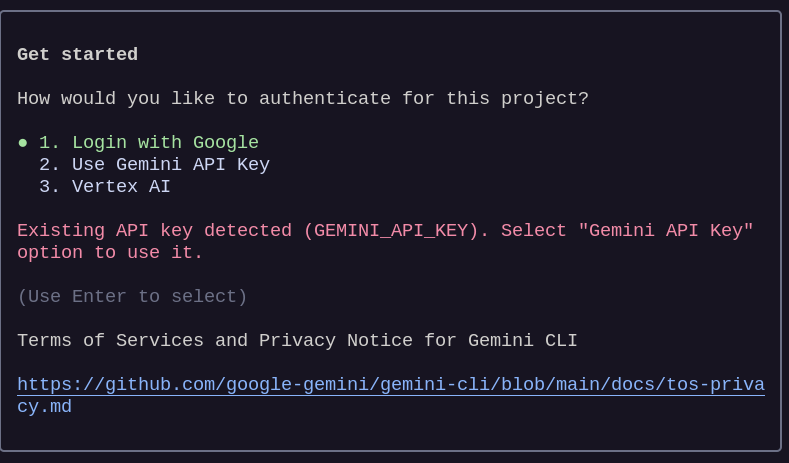Click the number 2. before Use Gemini
Screen dimensions: 789x463
(49, 165)
